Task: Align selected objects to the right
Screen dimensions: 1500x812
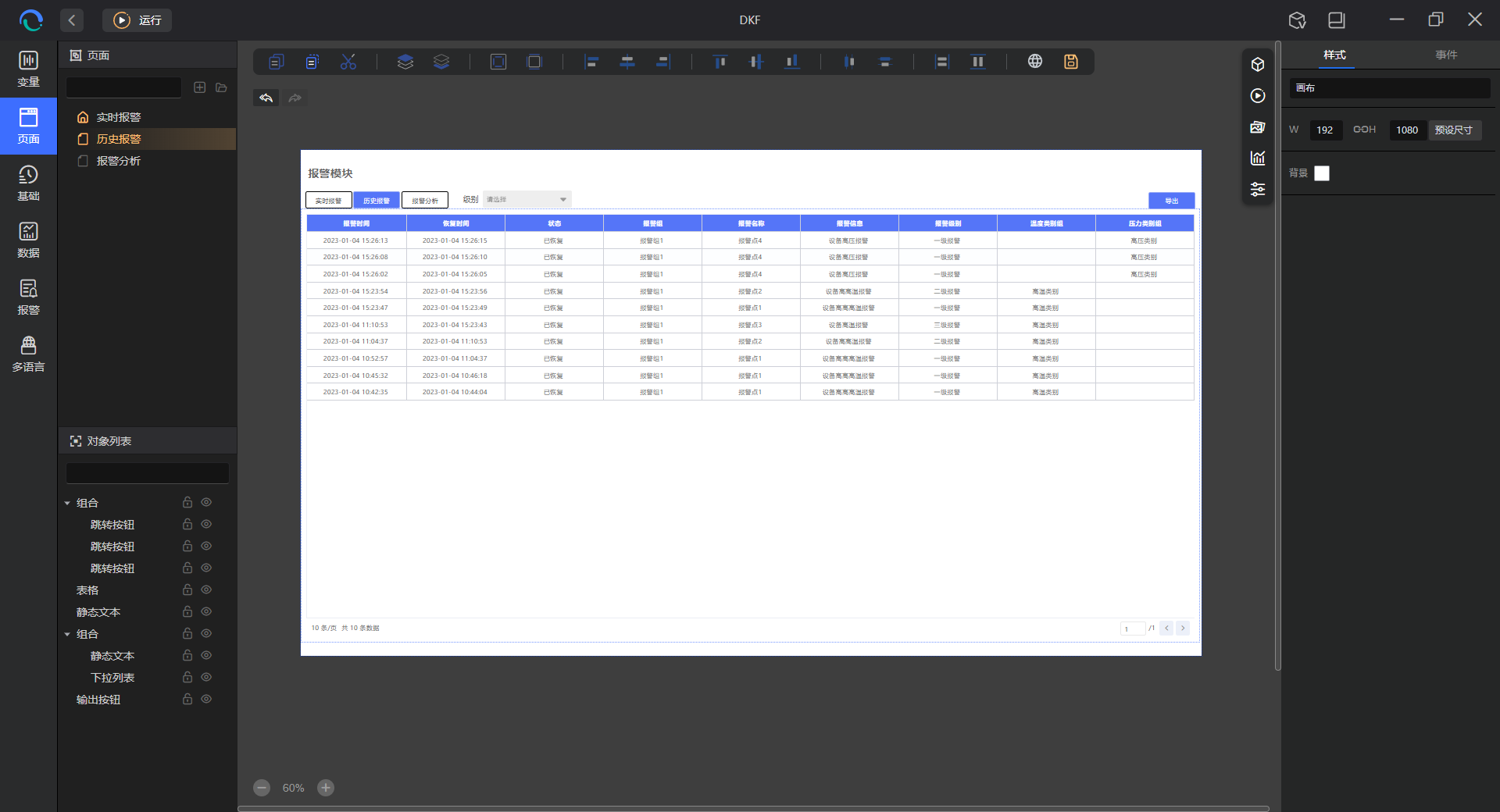Action: tap(663, 62)
